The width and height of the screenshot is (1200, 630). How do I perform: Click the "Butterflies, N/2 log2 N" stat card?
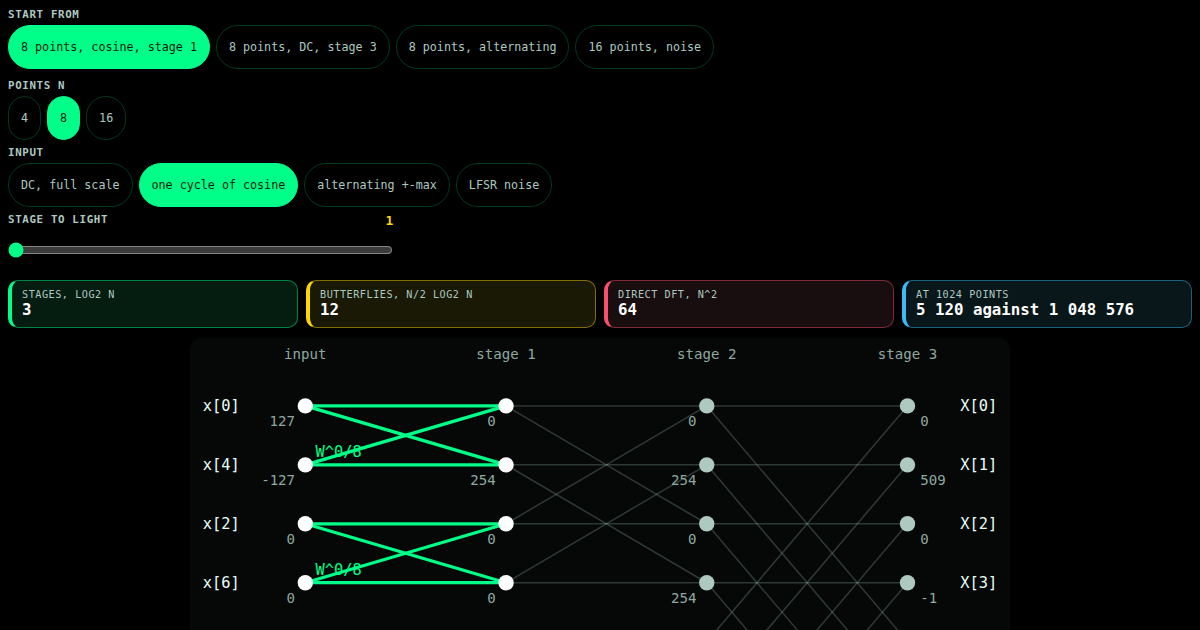(451, 304)
